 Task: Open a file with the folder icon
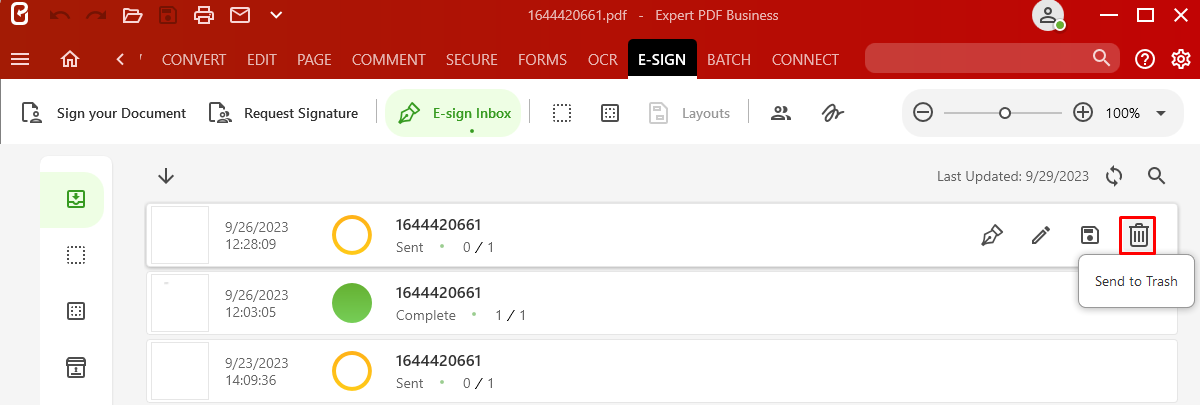pyautogui.click(x=132, y=15)
